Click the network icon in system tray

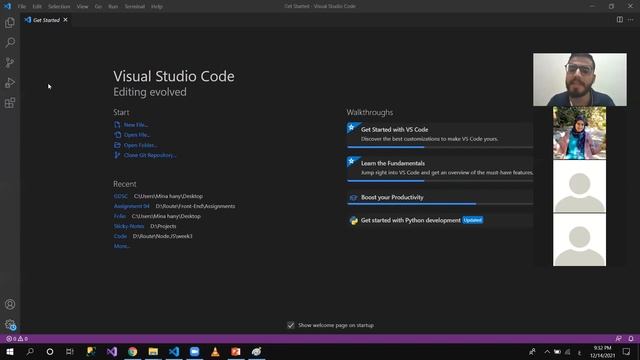[568, 351]
